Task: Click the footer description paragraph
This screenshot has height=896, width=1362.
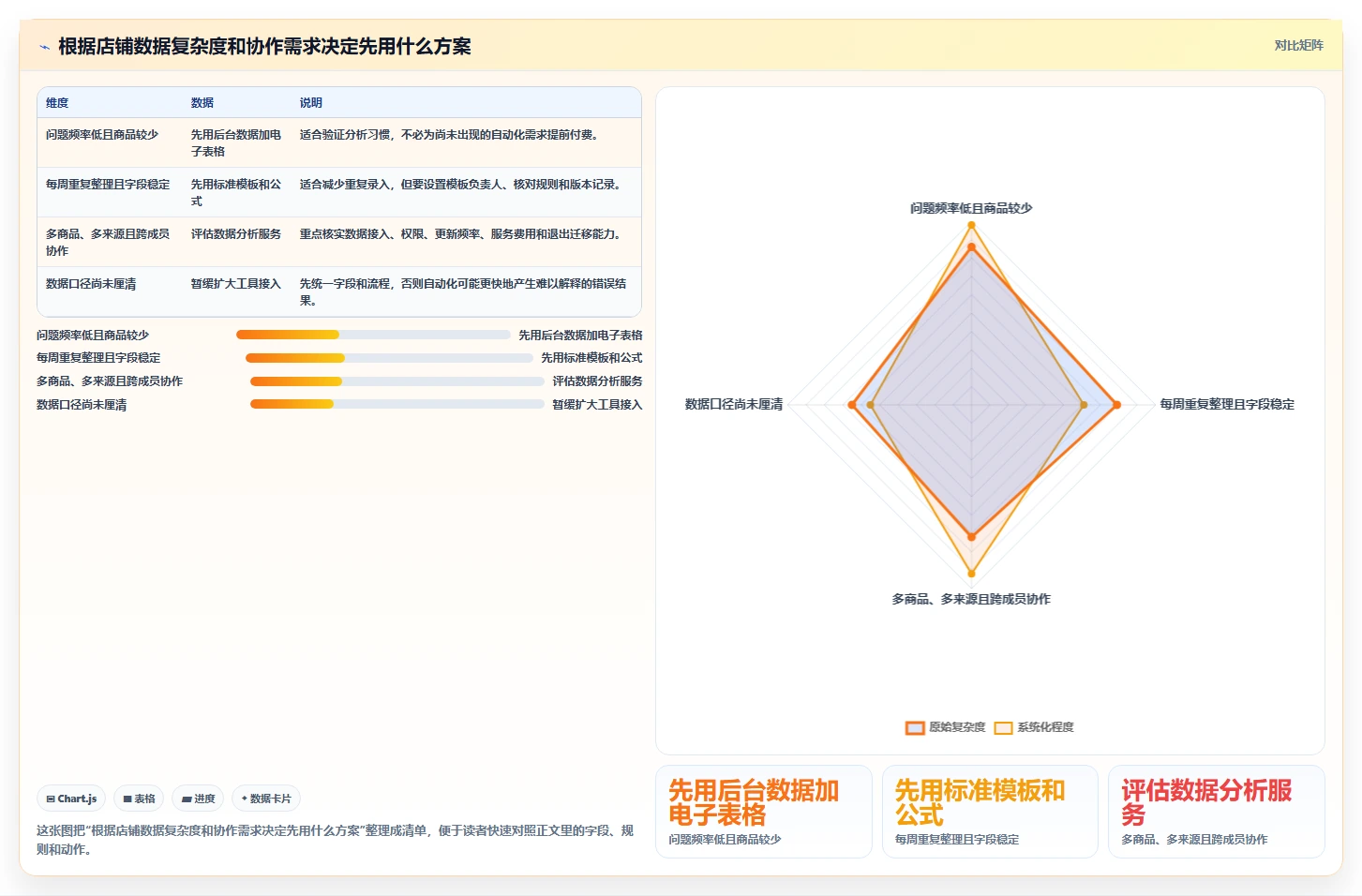Action: [x=335, y=840]
